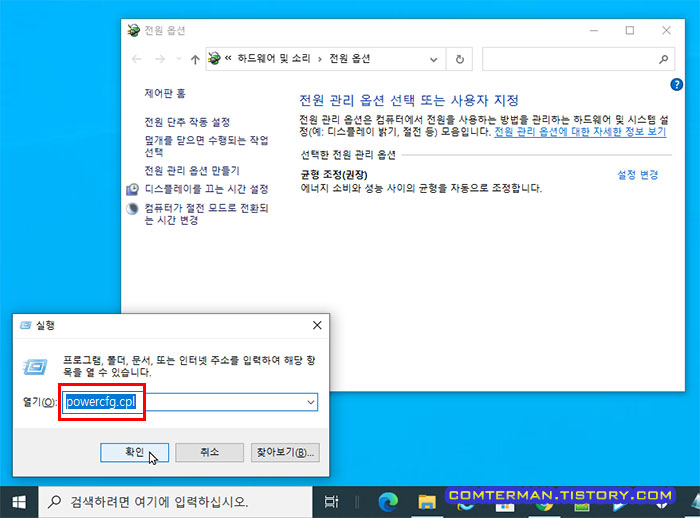
Task: Launch Microsoft Edge from the taskbar
Action: (388, 502)
